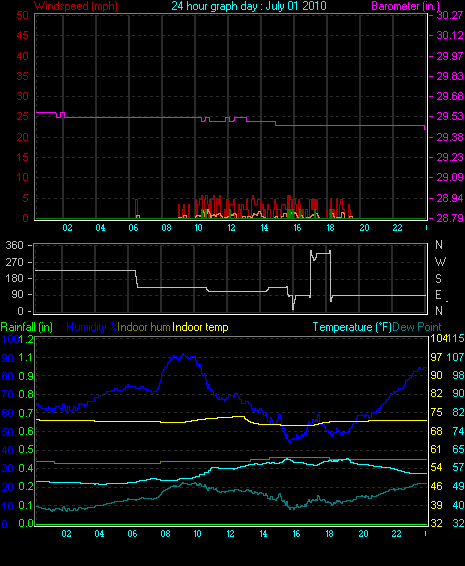Select the red '15' windspeed axis value

click(22, 157)
